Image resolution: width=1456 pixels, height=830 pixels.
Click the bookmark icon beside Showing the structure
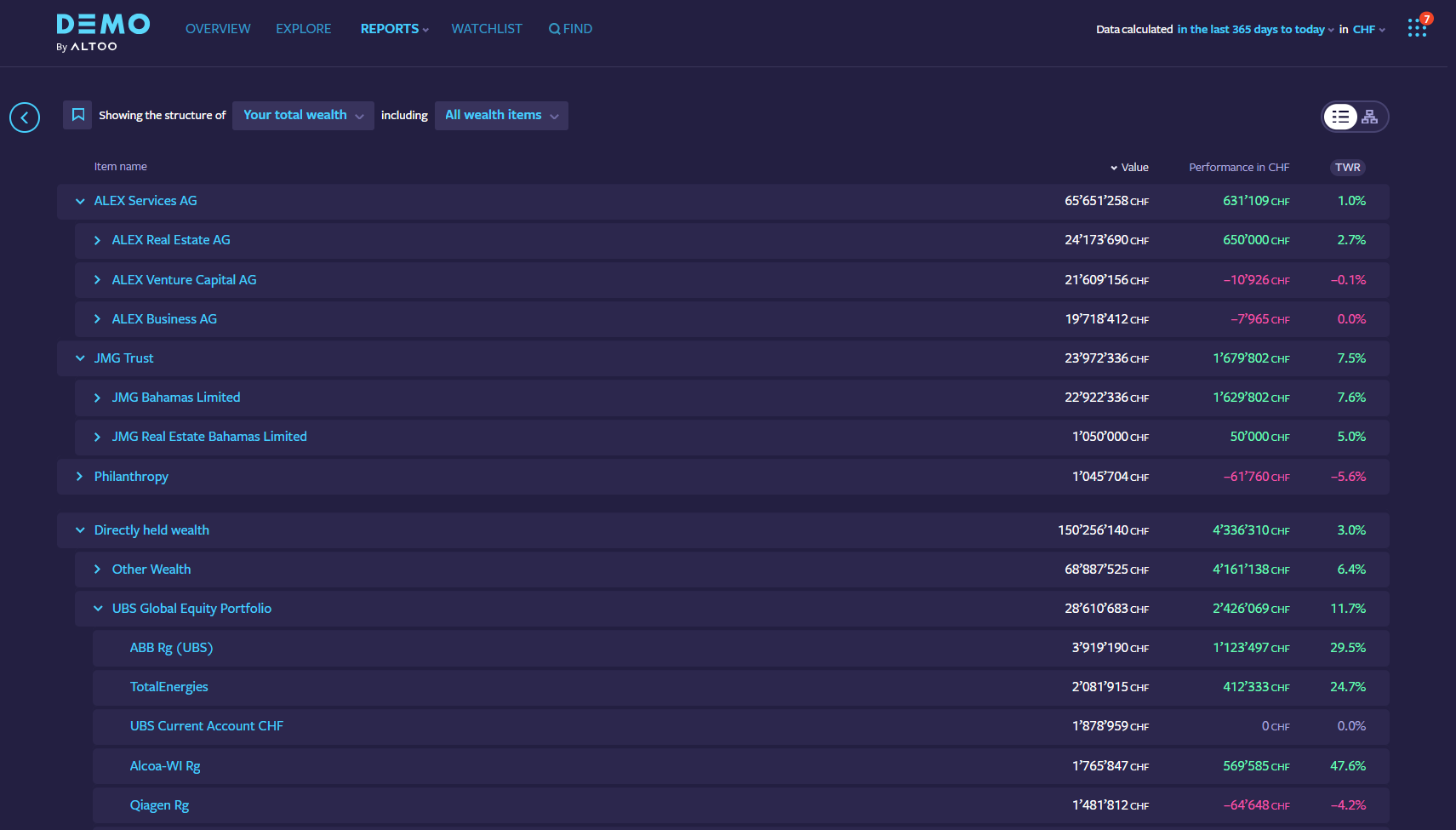coord(77,115)
